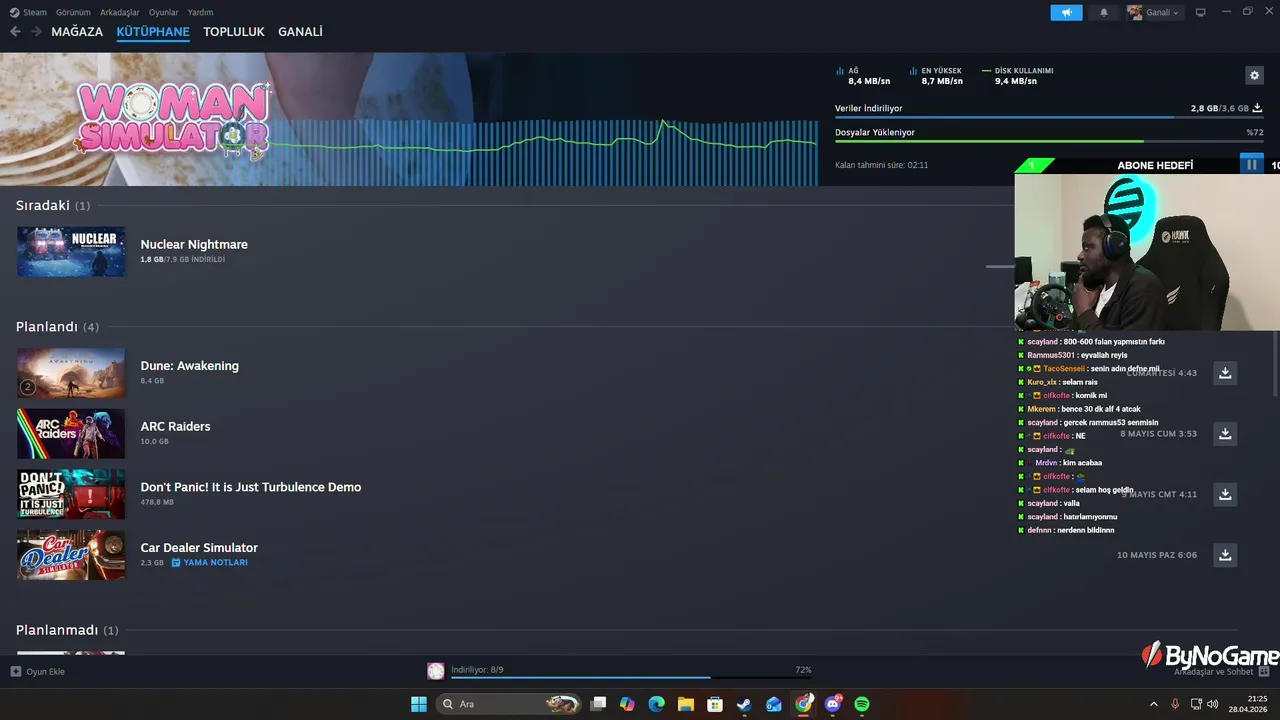Viewport: 1280px width, 720px height.
Task: Open the Yardım menu
Action: [200, 12]
